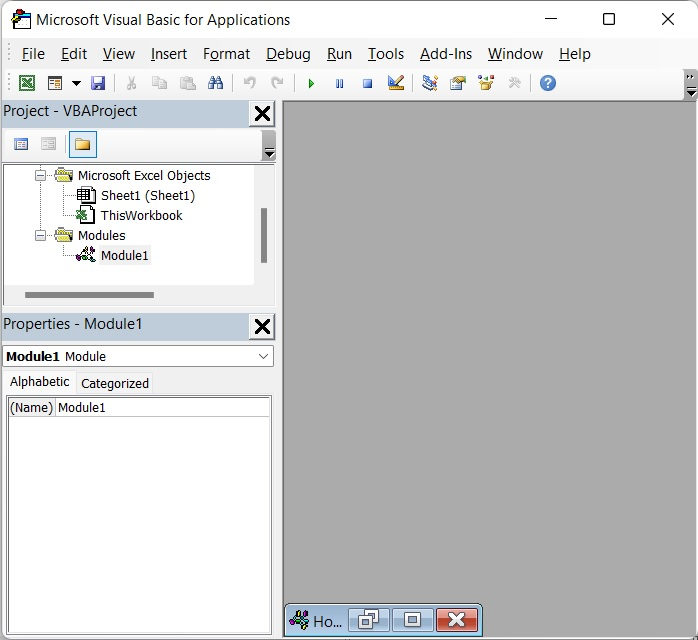Screen dimensions: 698x640
Task: Open the Help menu
Action: pyautogui.click(x=575, y=54)
